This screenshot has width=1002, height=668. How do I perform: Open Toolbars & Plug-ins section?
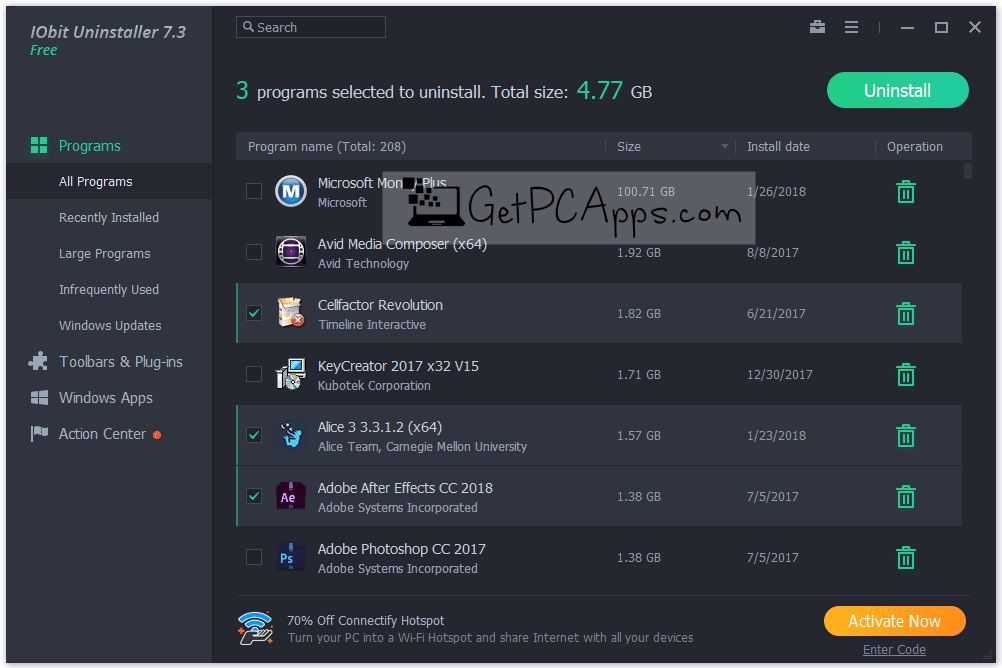tap(120, 362)
